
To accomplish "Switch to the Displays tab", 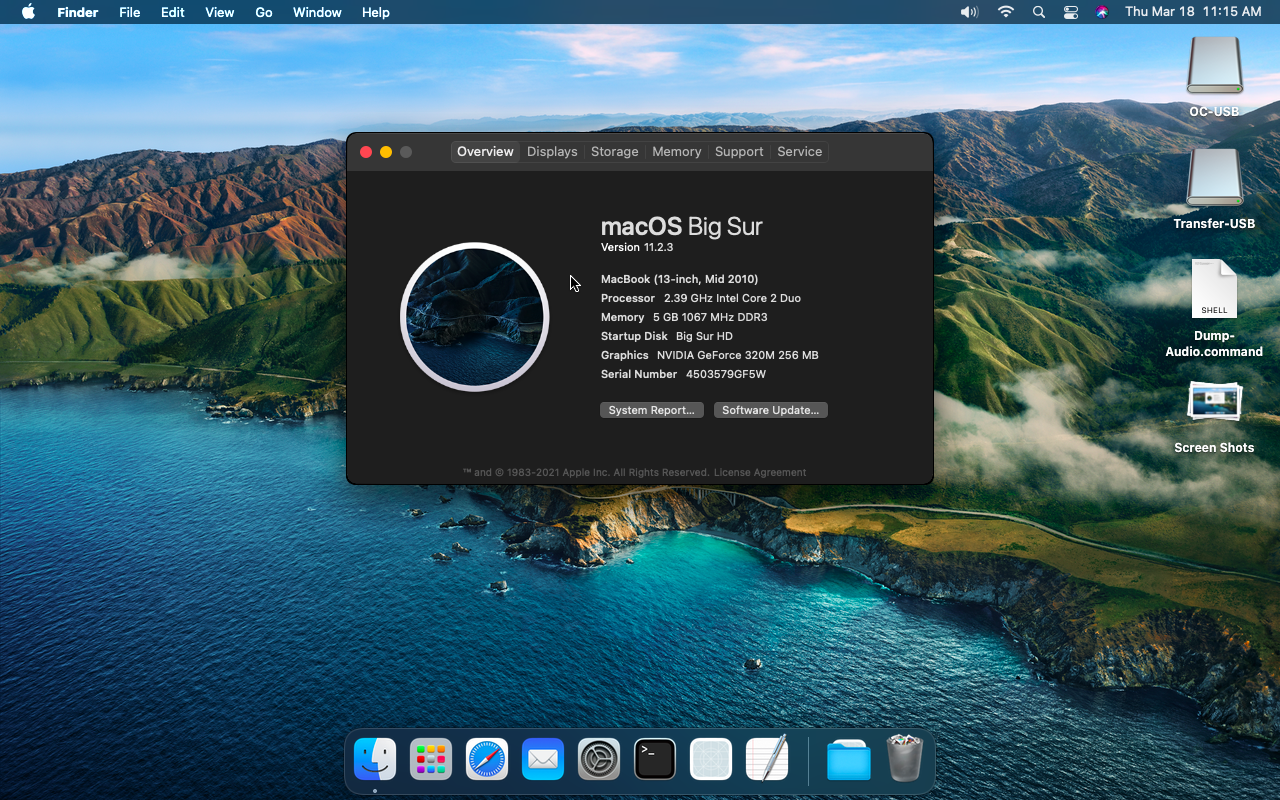I will click(552, 152).
